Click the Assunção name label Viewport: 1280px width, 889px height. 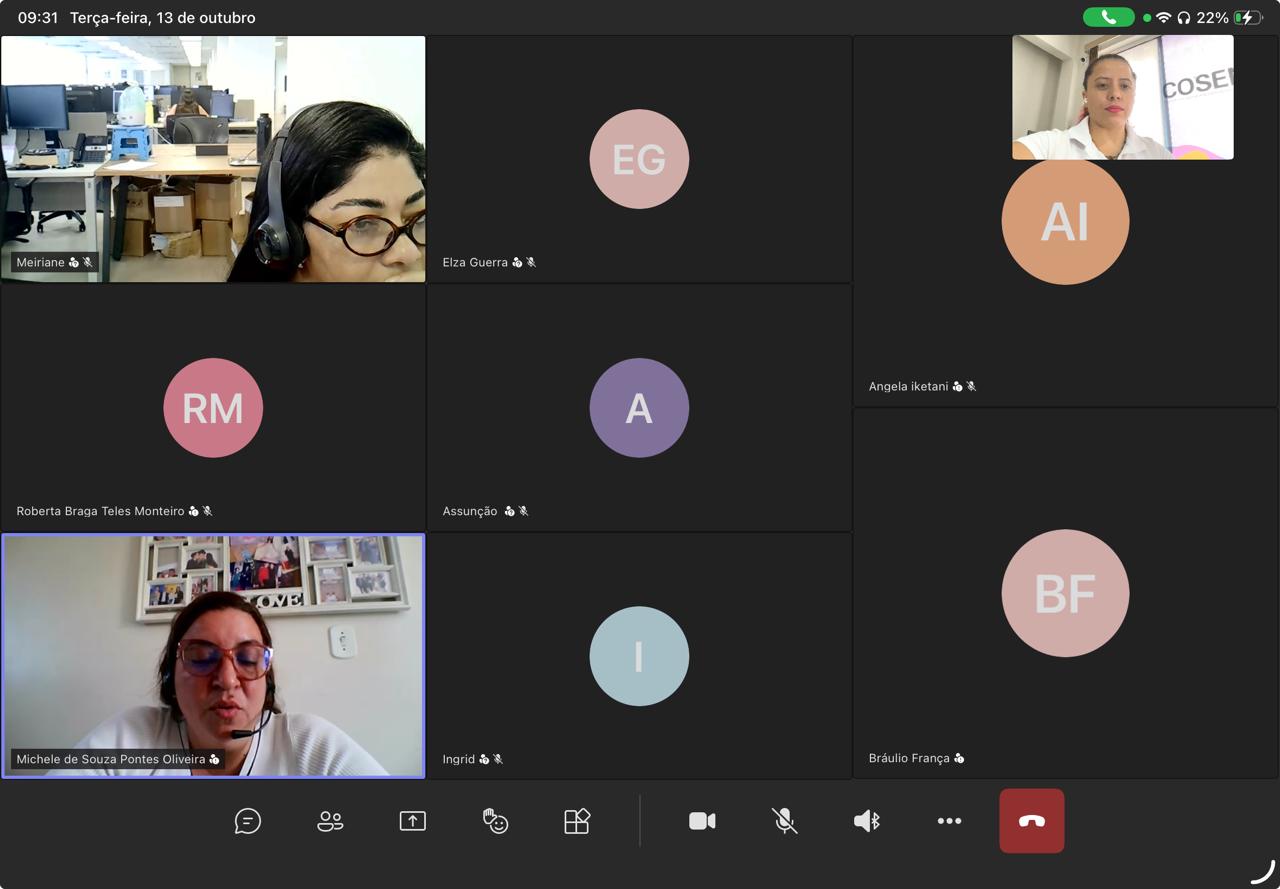click(470, 511)
